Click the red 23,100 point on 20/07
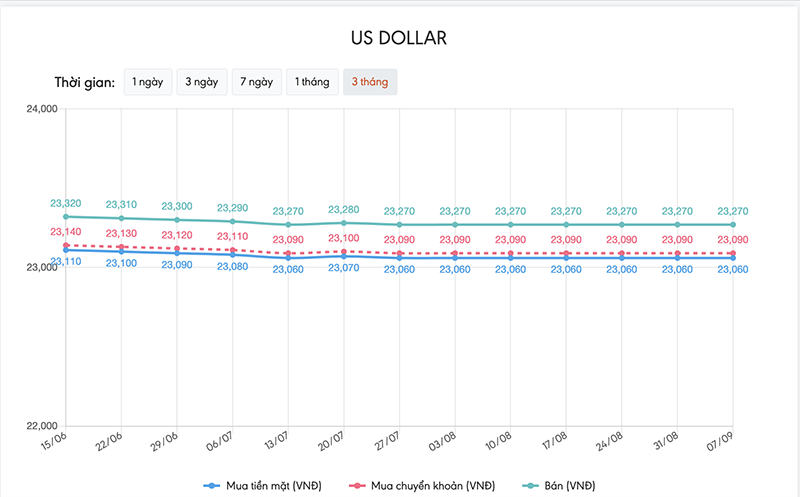Image resolution: width=800 pixels, height=497 pixels. [344, 252]
